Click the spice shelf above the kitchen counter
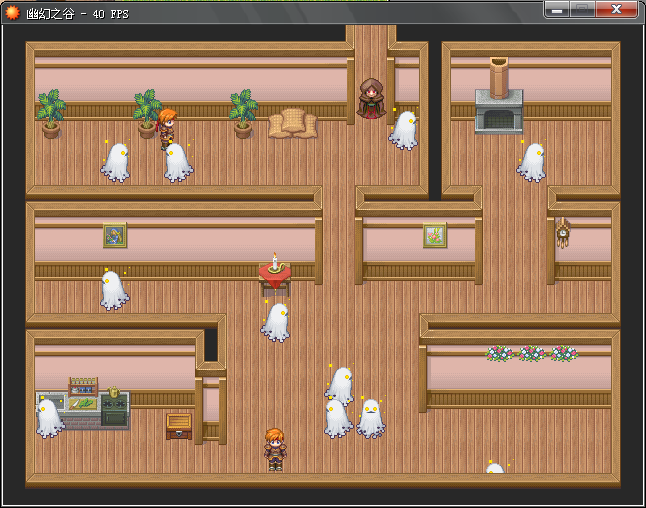 [x=83, y=386]
